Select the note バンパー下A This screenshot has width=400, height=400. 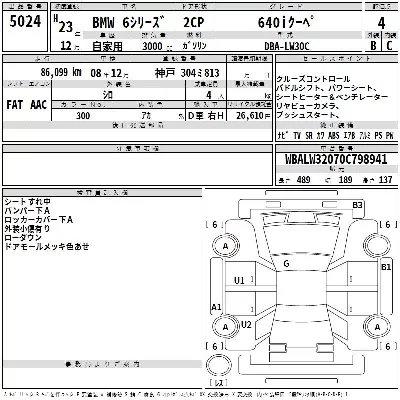point(27,211)
